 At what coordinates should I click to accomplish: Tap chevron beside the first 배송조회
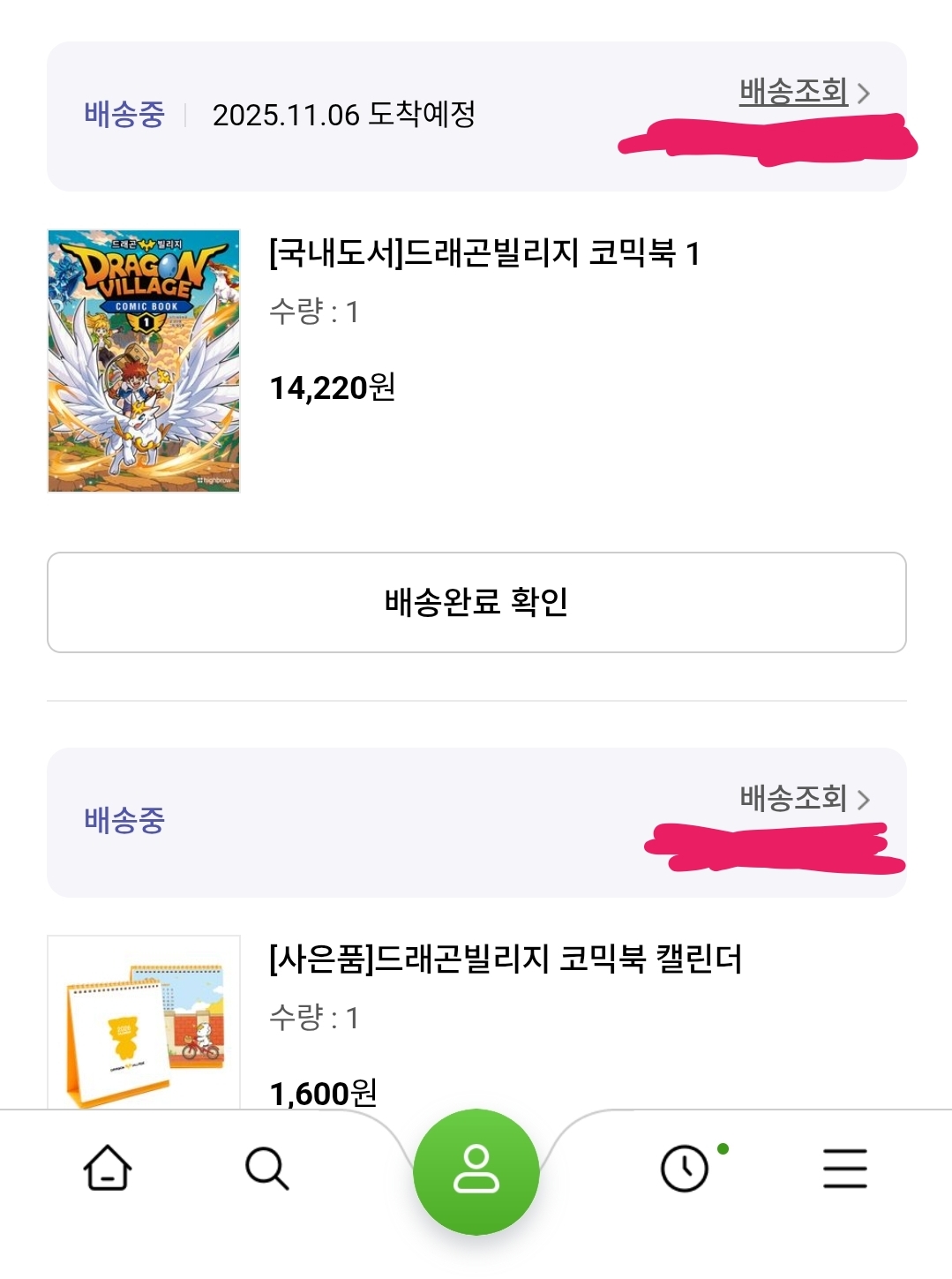coord(864,94)
